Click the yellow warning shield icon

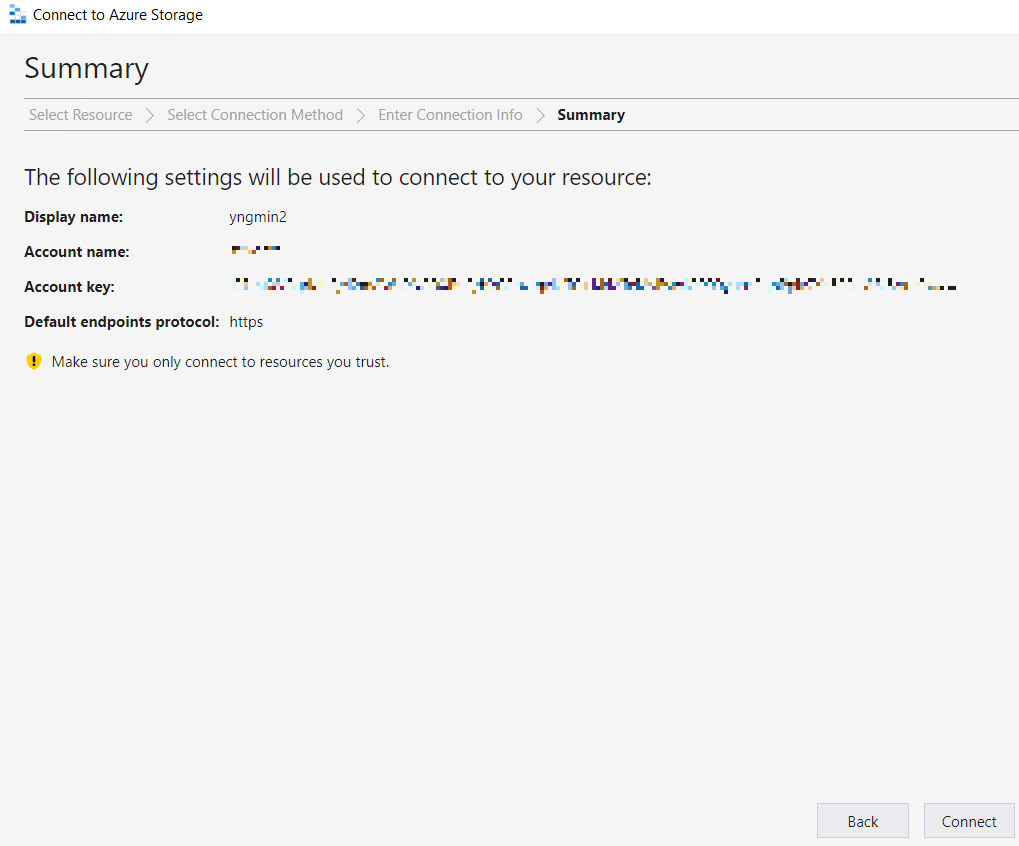point(34,361)
